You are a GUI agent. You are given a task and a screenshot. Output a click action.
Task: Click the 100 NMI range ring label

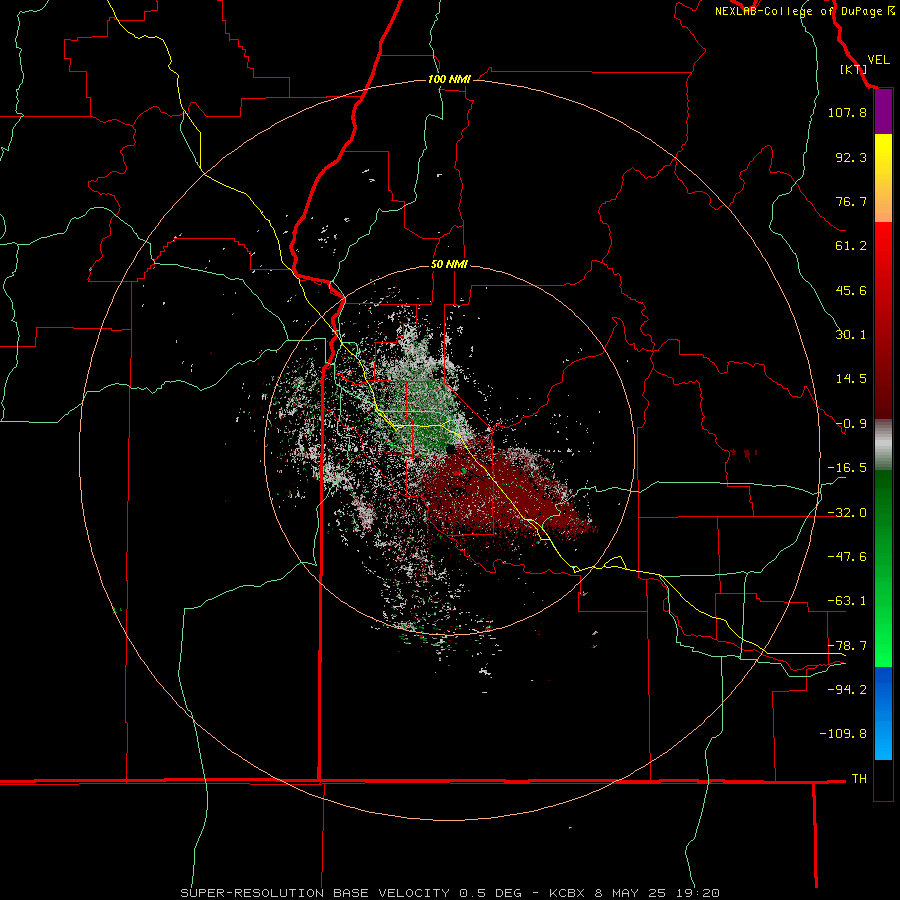[449, 79]
